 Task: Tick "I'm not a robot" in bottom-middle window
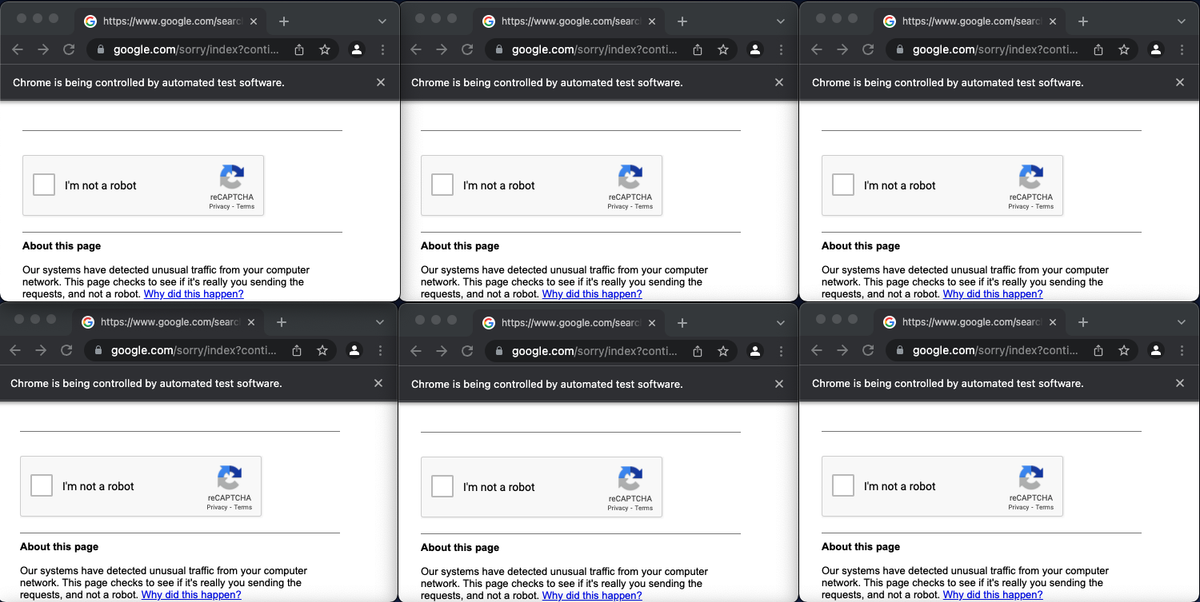point(442,487)
